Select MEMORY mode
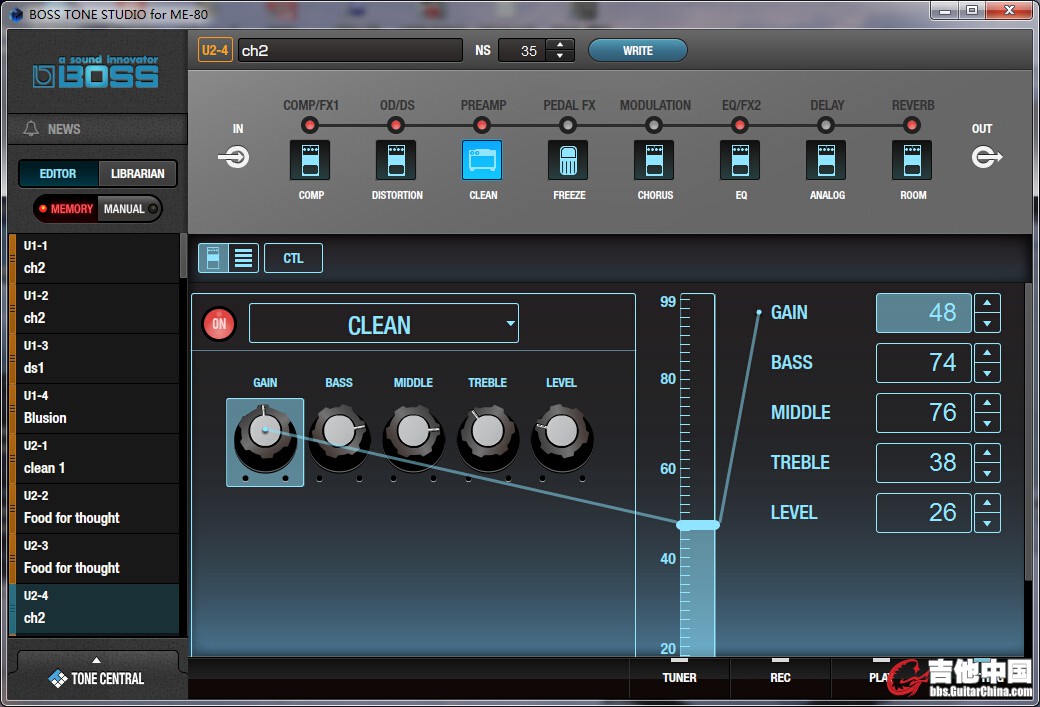 coord(66,209)
